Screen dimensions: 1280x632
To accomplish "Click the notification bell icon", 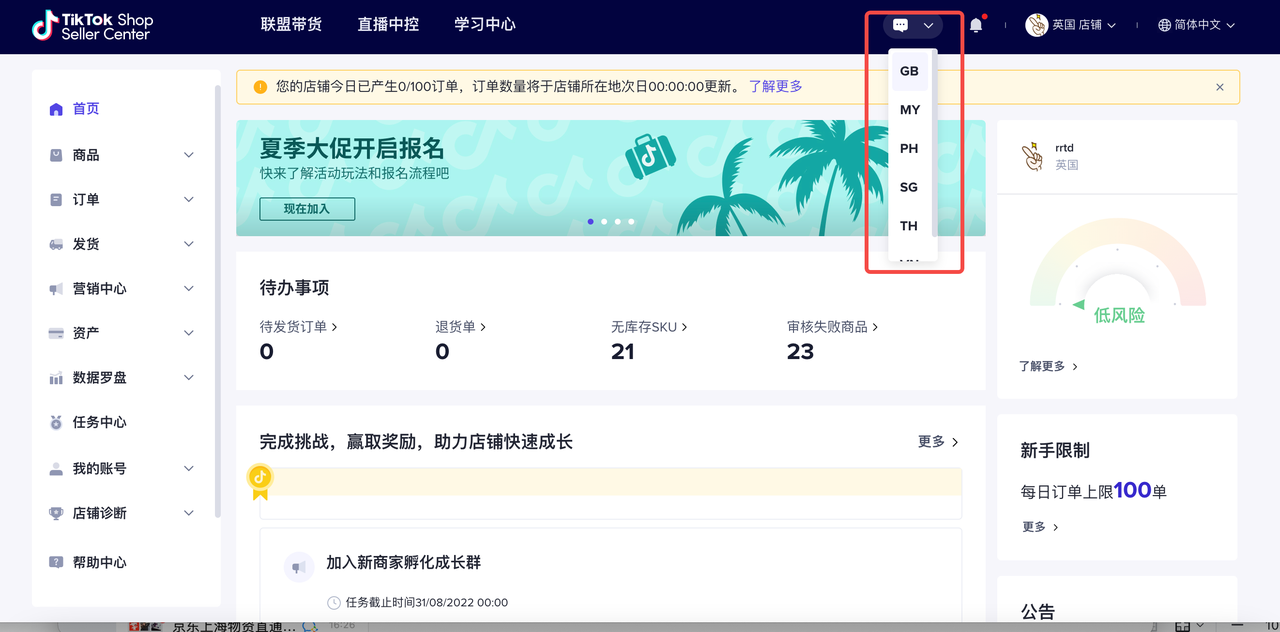I will point(976,25).
